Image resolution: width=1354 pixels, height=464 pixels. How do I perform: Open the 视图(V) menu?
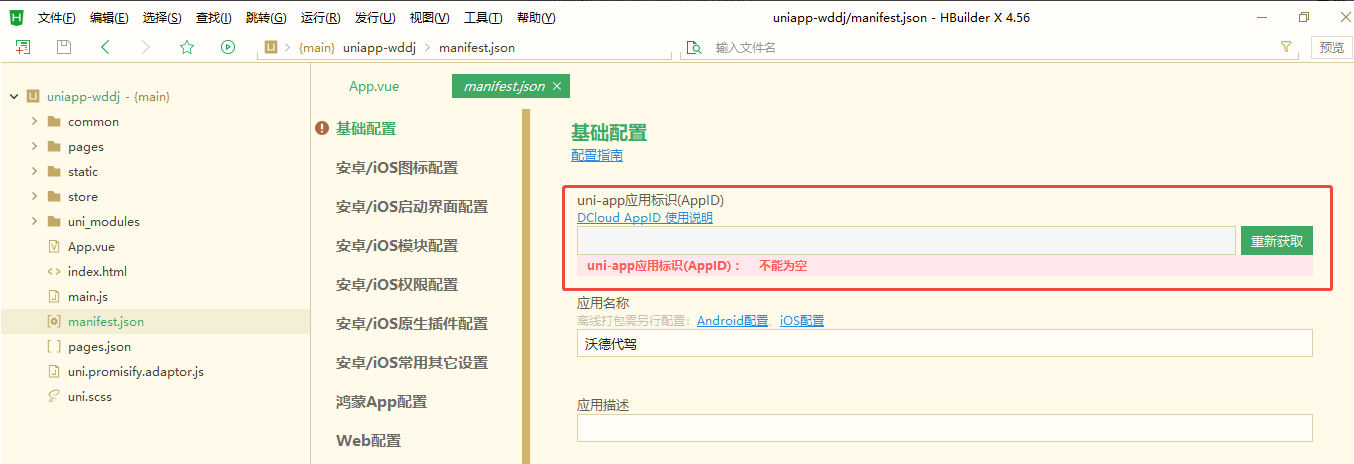click(x=429, y=18)
